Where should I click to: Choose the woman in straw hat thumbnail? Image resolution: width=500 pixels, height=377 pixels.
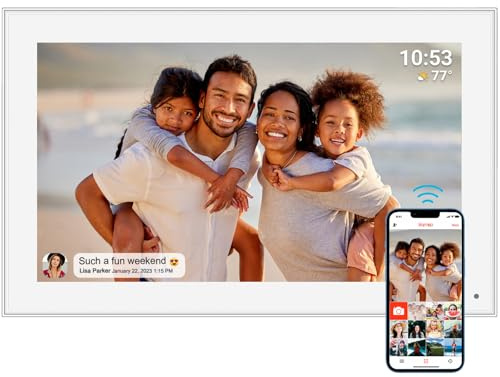(399, 329)
